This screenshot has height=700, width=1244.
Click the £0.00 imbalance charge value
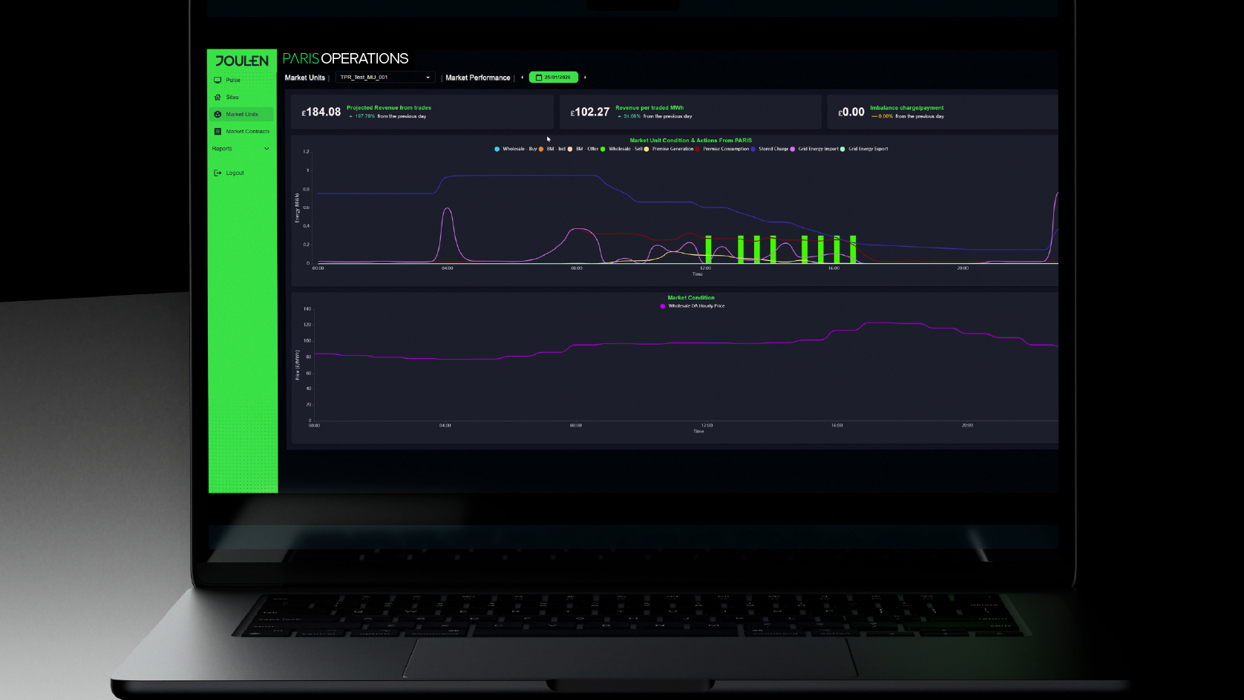[851, 112]
